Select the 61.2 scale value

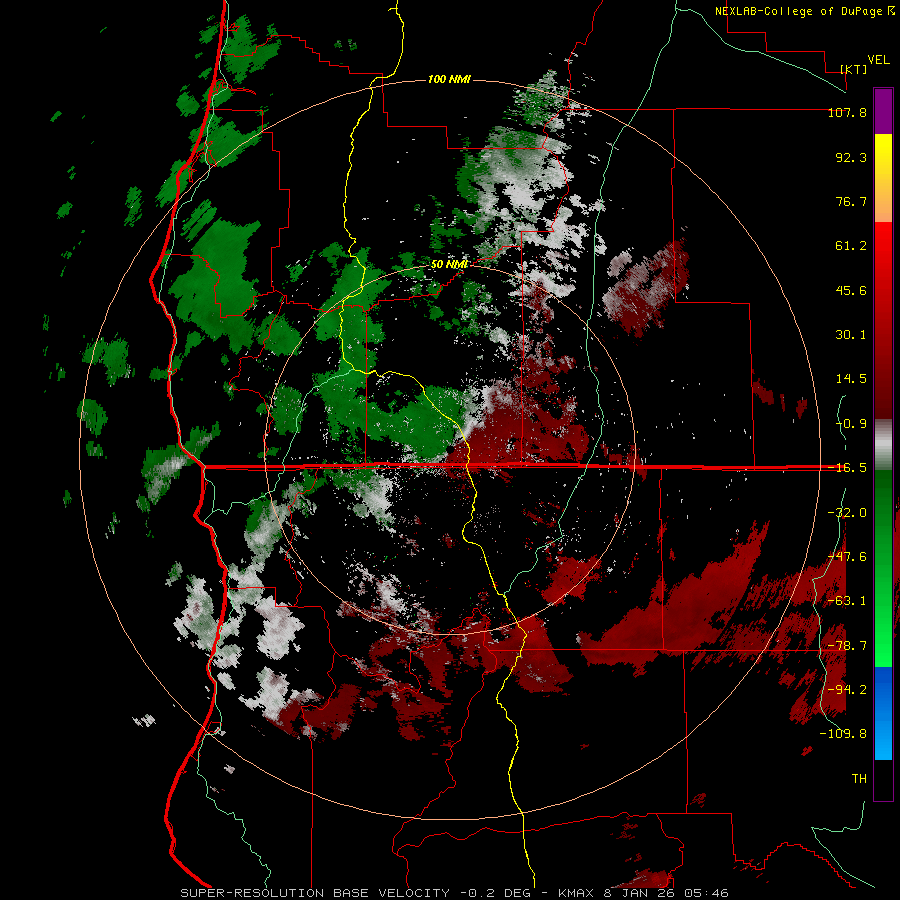click(851, 246)
